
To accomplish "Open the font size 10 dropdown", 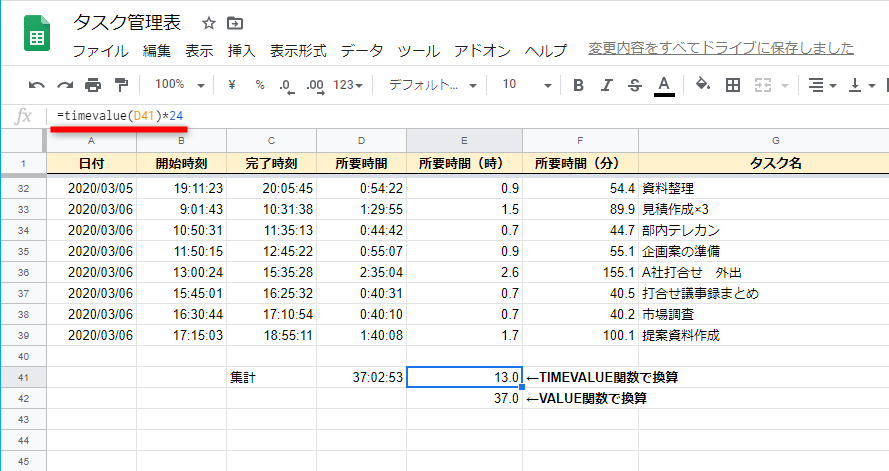I will [x=527, y=85].
